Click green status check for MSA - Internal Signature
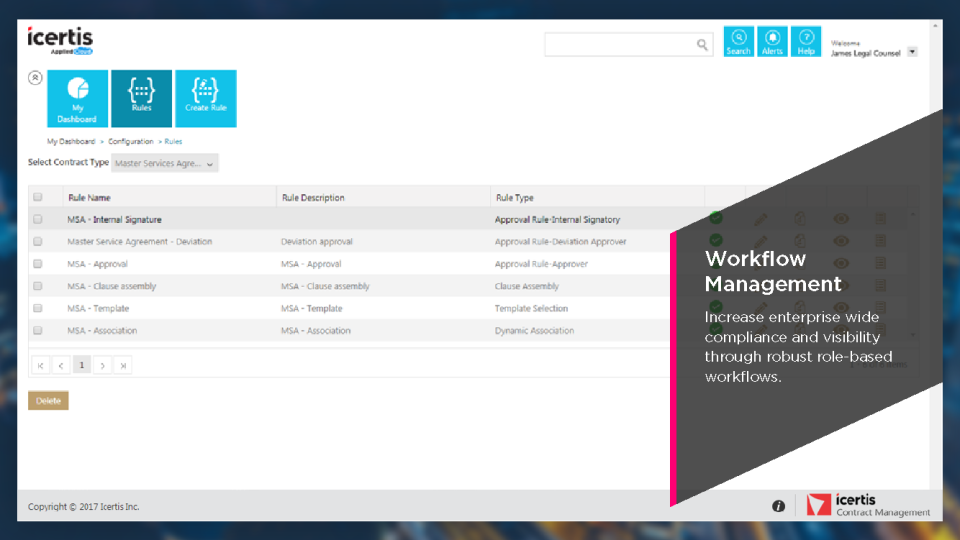The height and width of the screenshot is (540, 960). point(716,218)
